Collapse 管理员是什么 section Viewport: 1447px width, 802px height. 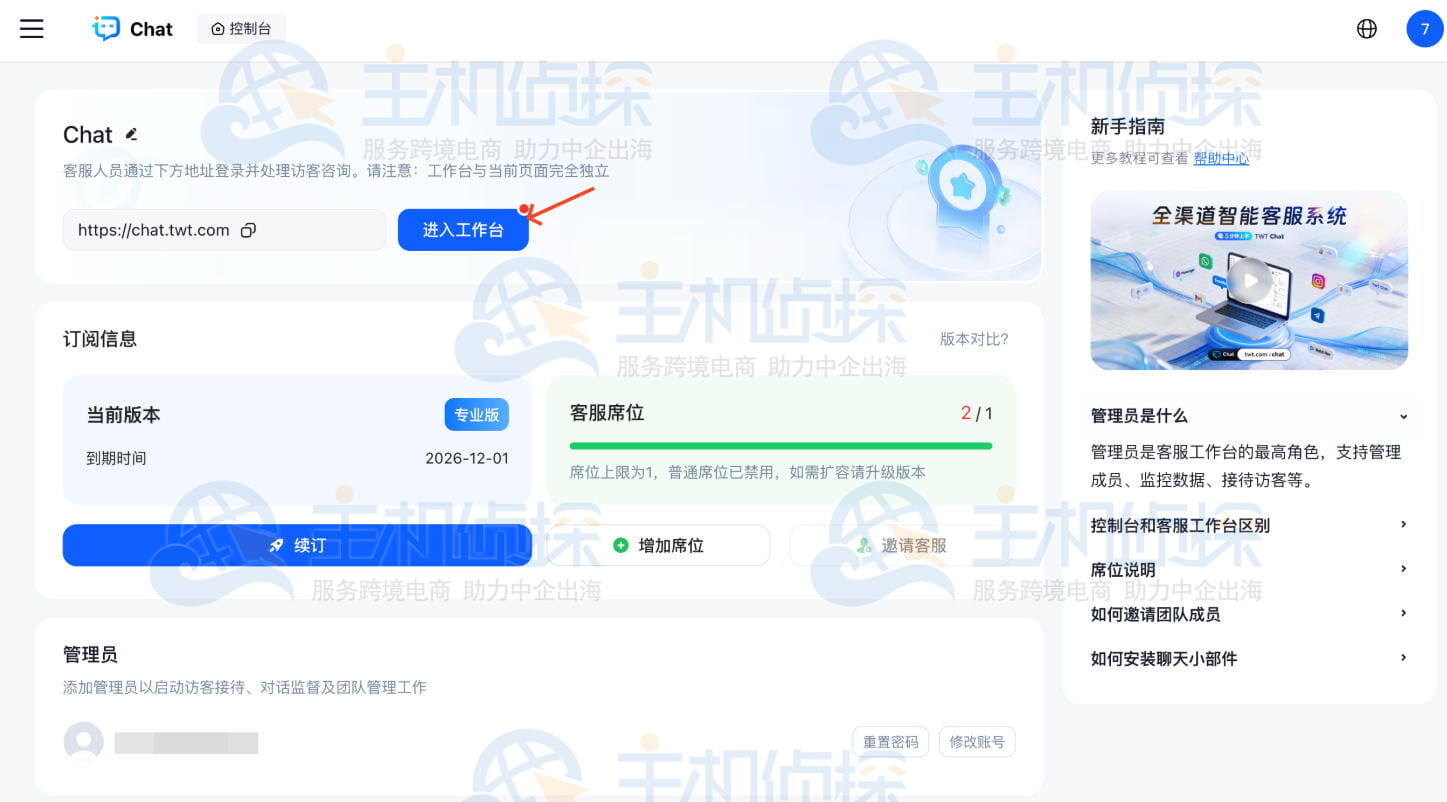coord(1249,416)
